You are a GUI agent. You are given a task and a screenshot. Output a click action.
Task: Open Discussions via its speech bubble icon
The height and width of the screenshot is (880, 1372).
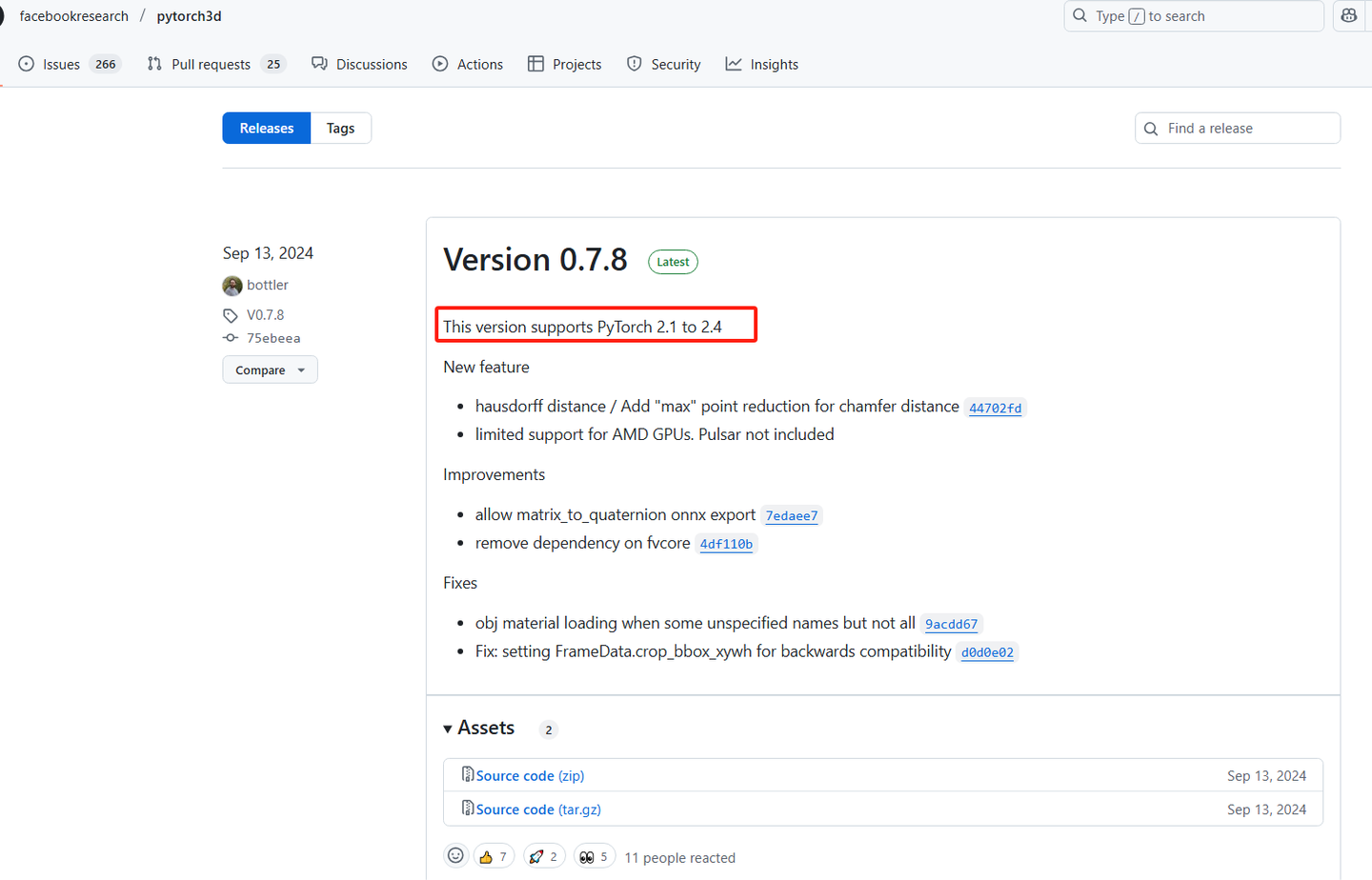pos(318,64)
